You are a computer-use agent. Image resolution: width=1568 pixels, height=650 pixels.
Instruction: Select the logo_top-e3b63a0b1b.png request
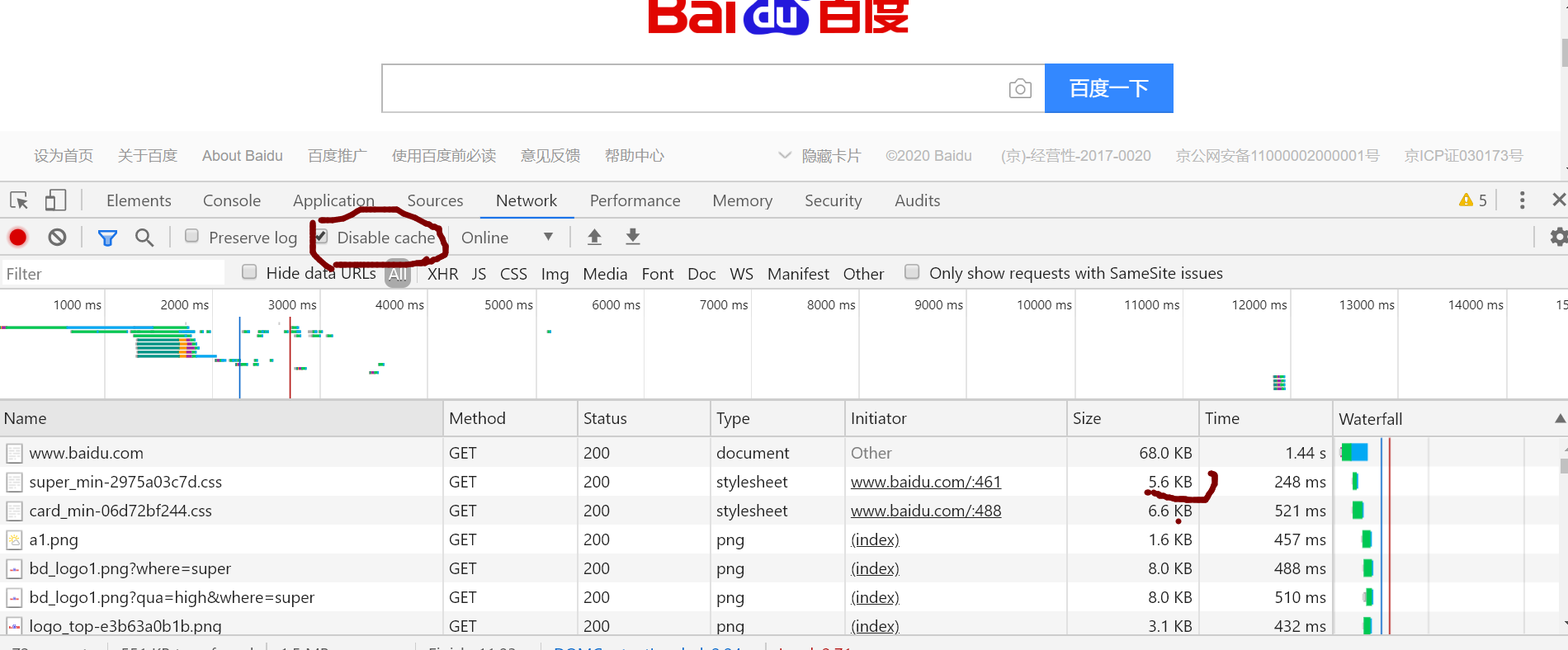[125, 626]
